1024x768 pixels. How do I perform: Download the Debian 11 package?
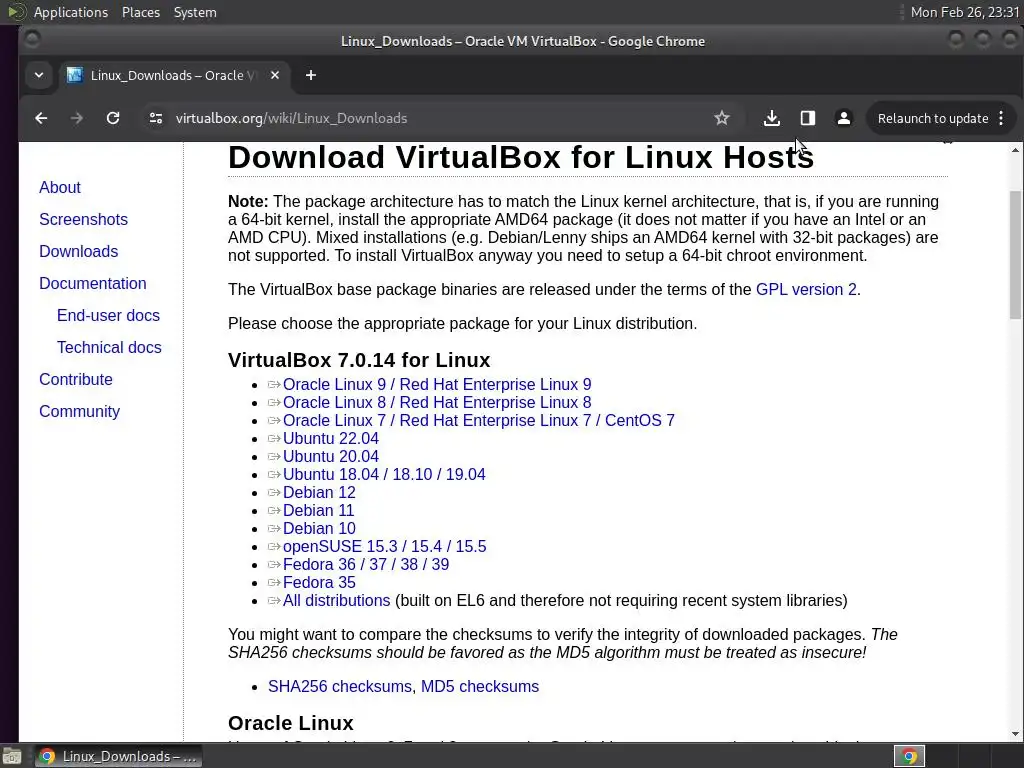(319, 510)
